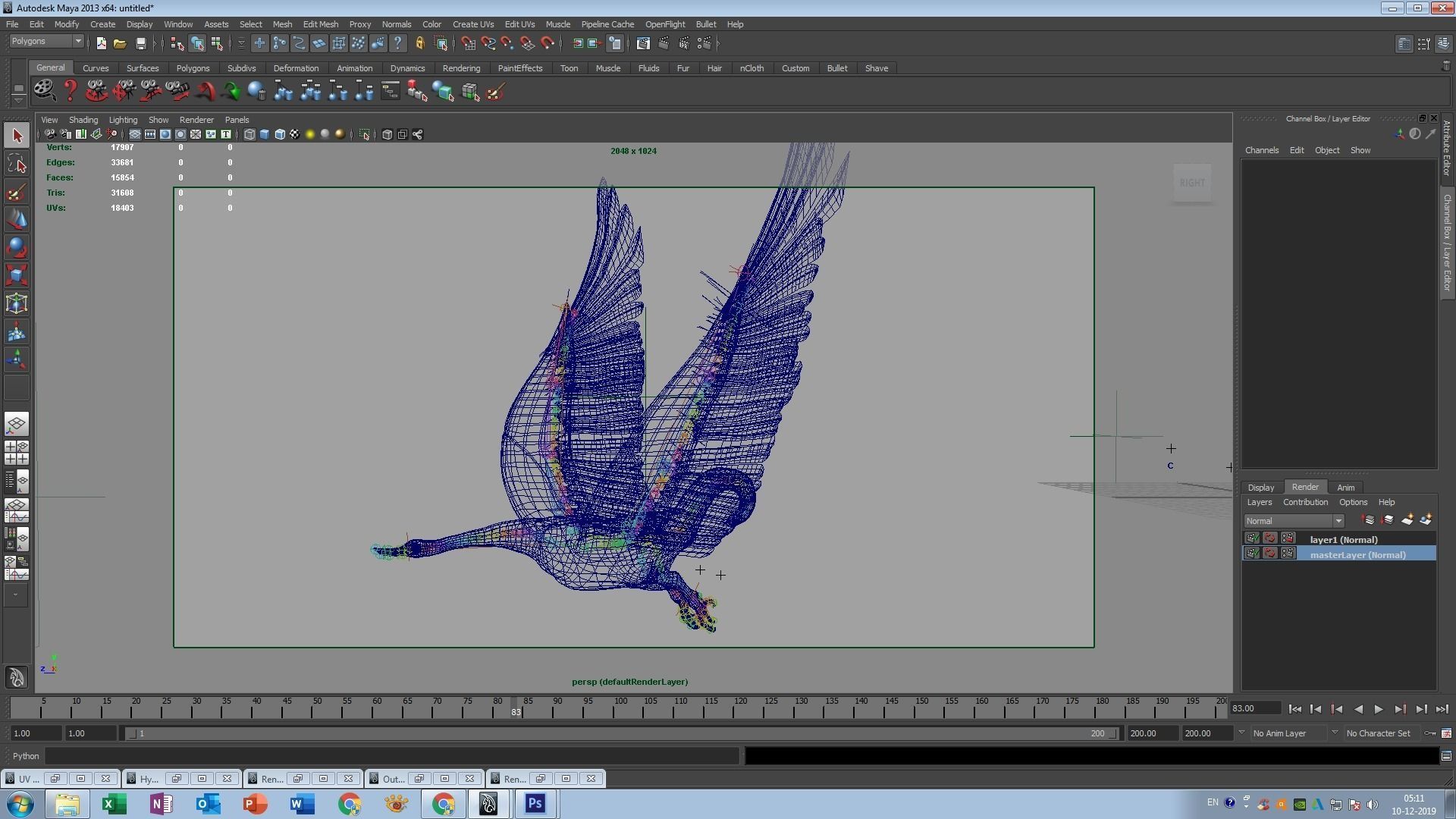The height and width of the screenshot is (819, 1456).
Task: Open Render Settings icon in status line
Action: point(704,43)
